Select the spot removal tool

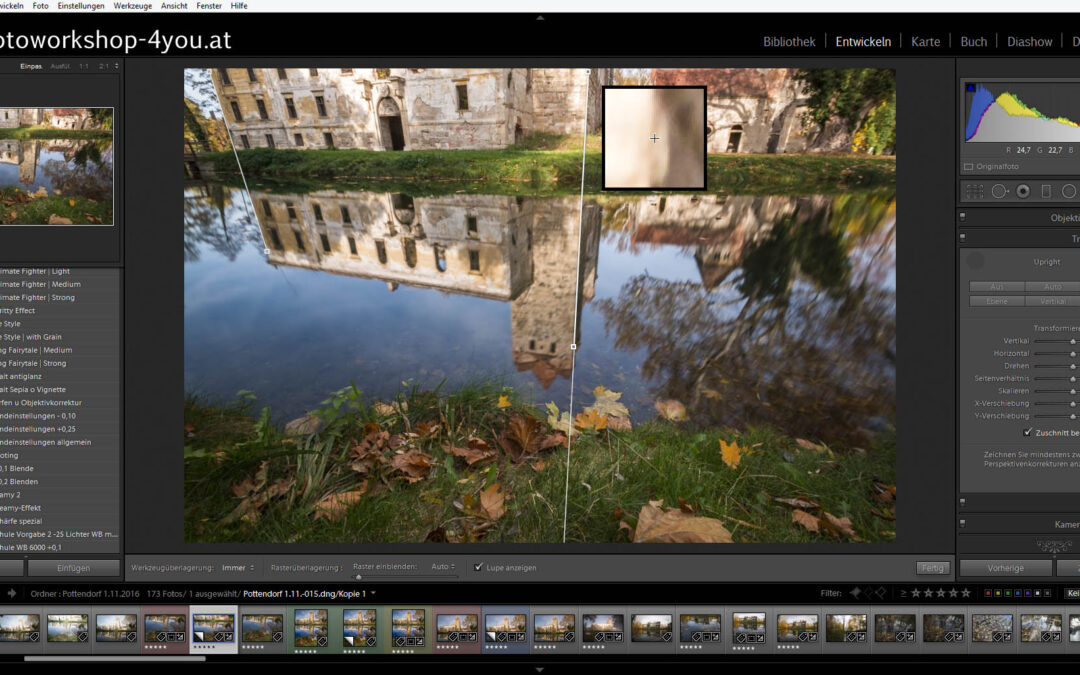pos(999,191)
